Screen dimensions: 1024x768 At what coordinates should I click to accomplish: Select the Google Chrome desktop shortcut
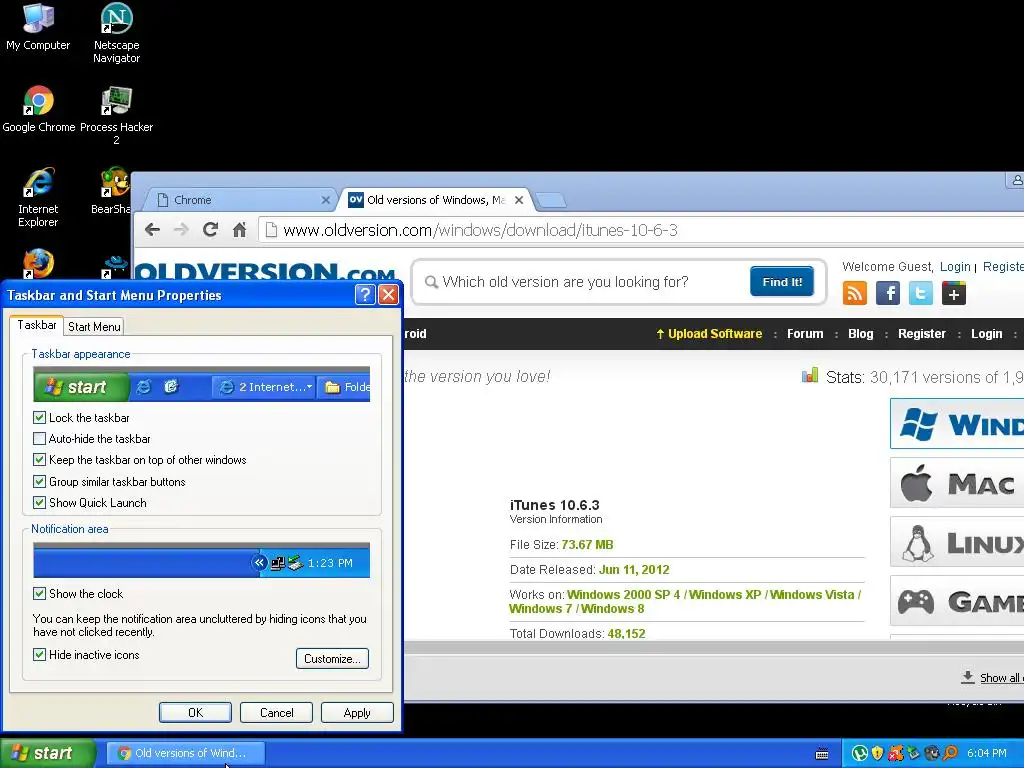(x=39, y=108)
